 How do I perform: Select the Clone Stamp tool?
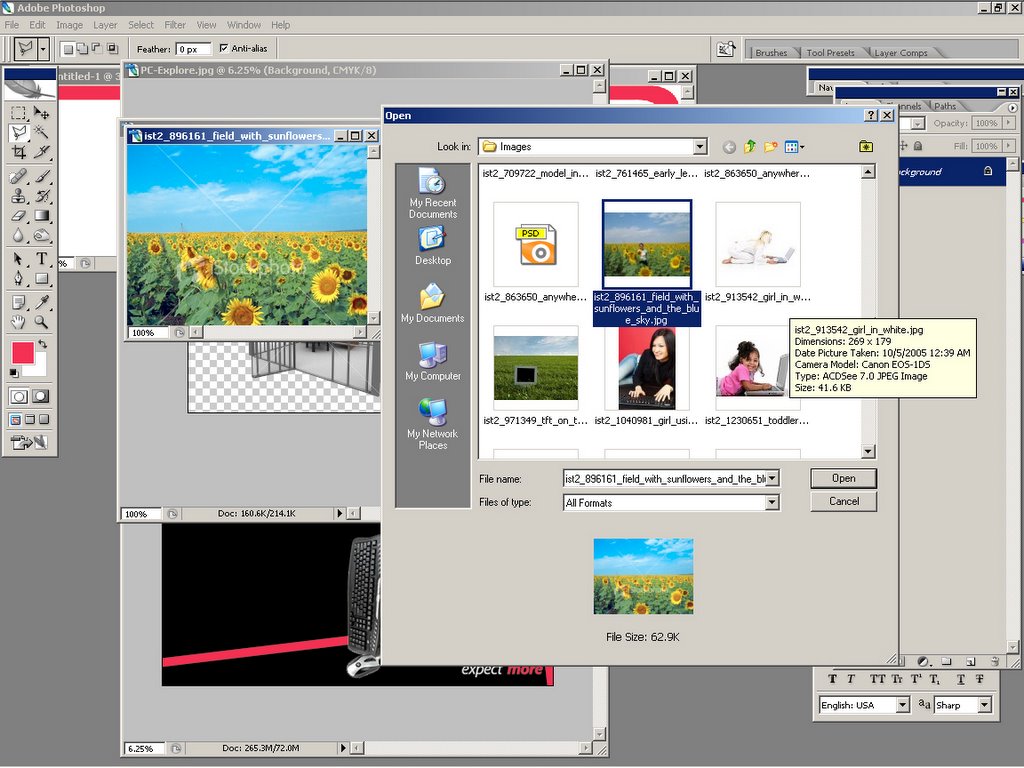(19, 195)
